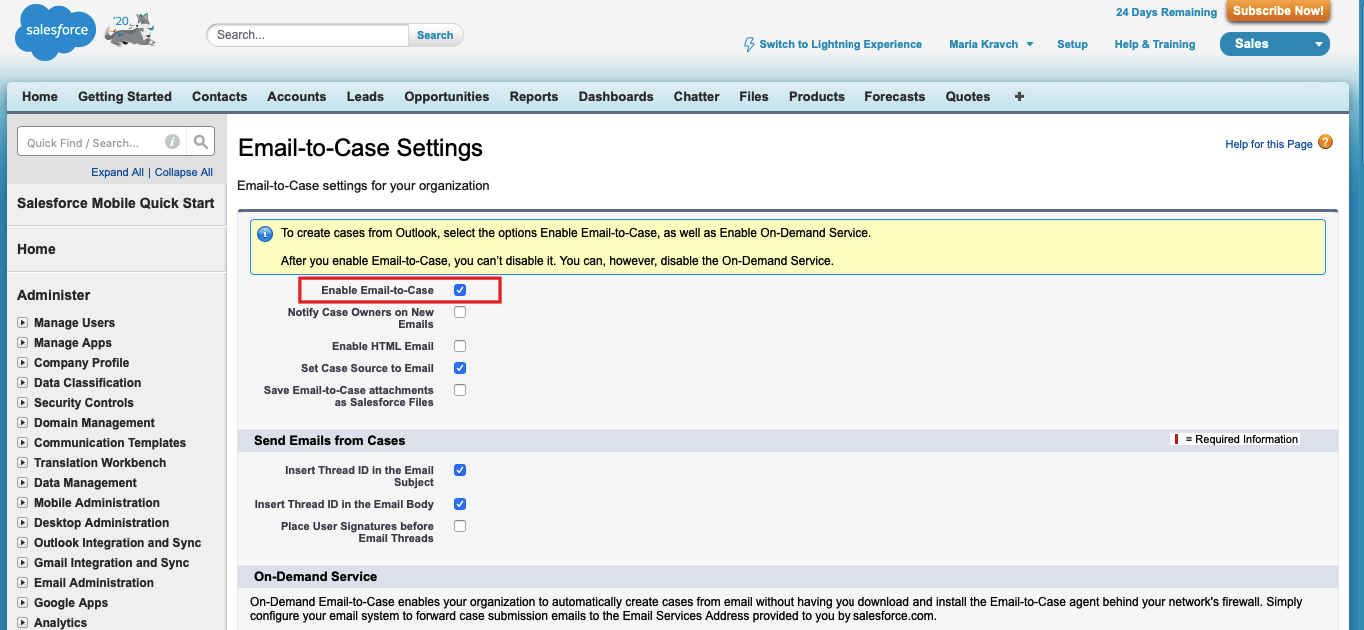This screenshot has width=1364, height=630.
Task: Click Switch to Lightning Experience link
Action: click(x=840, y=44)
